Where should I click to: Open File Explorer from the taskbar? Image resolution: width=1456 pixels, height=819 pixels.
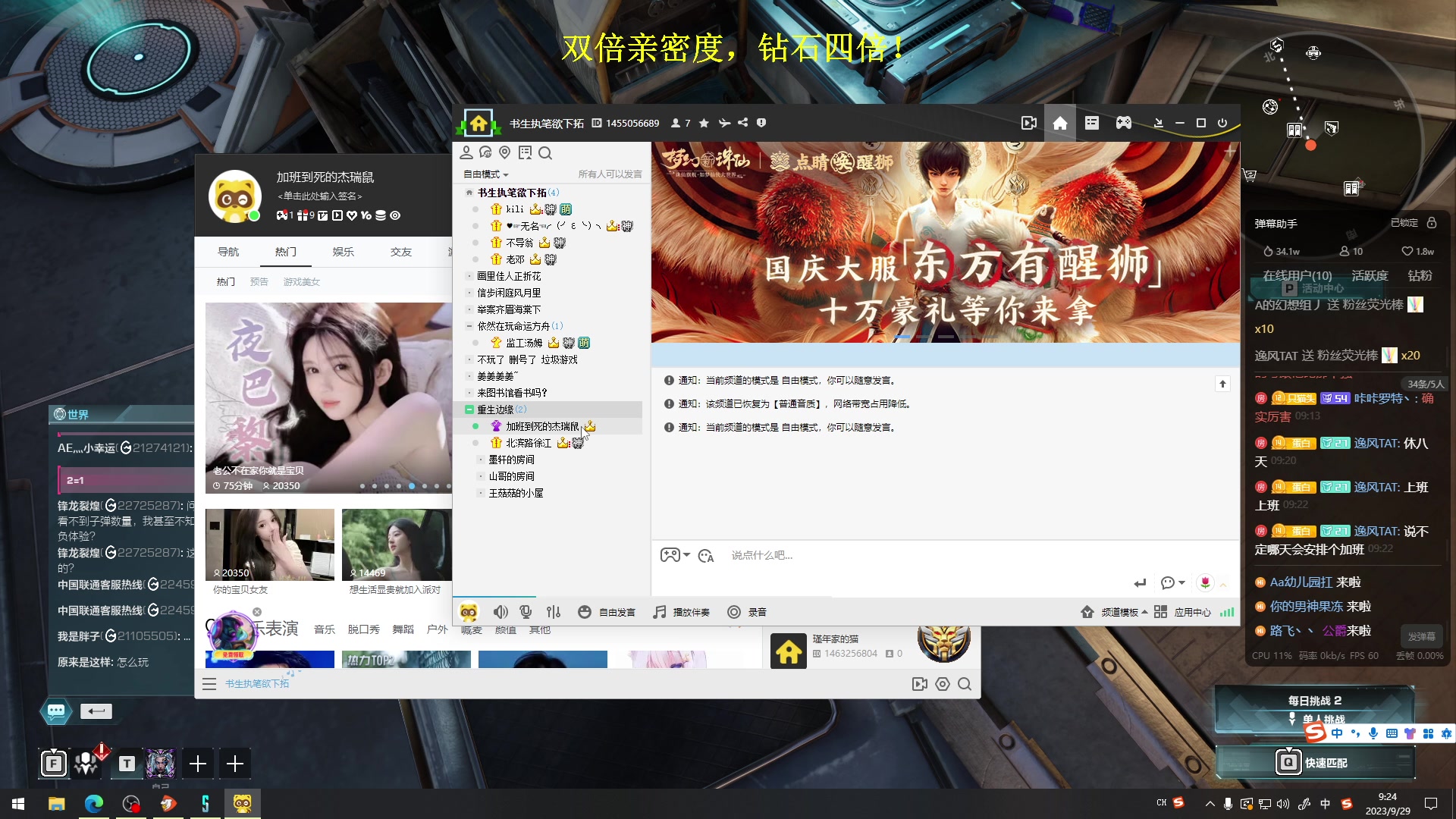coord(56,804)
